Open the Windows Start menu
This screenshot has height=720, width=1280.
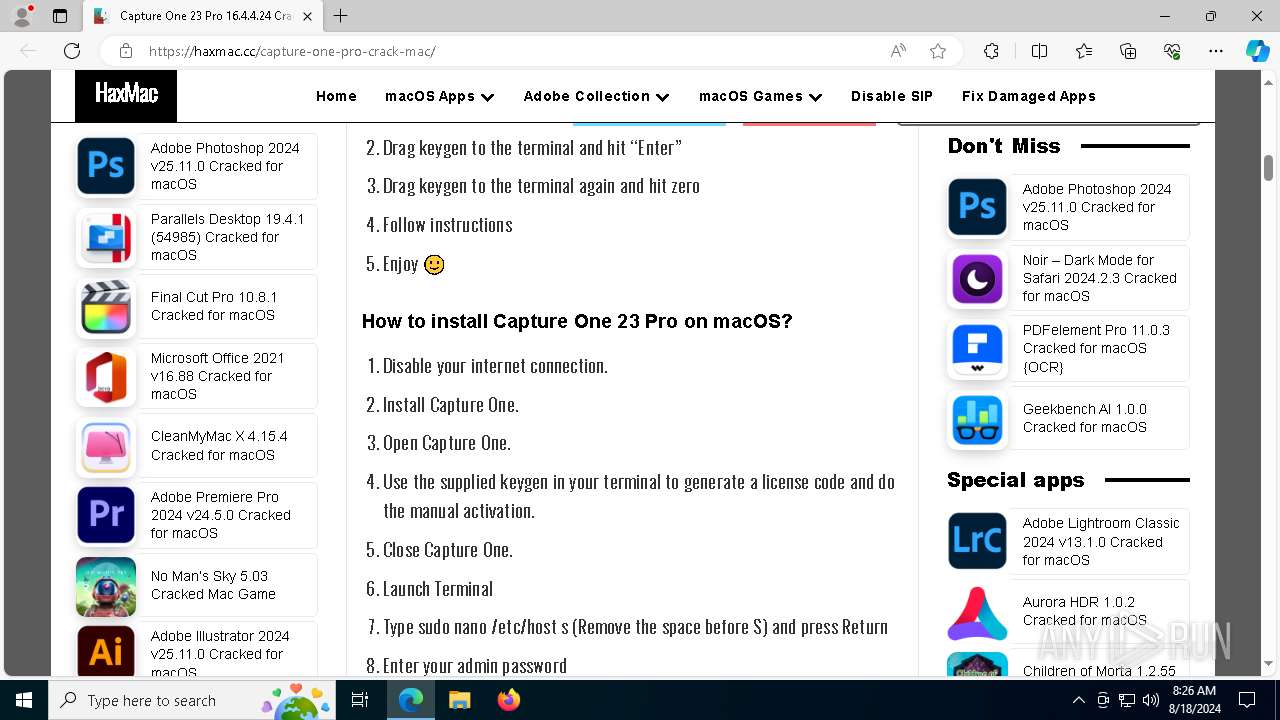click(24, 700)
